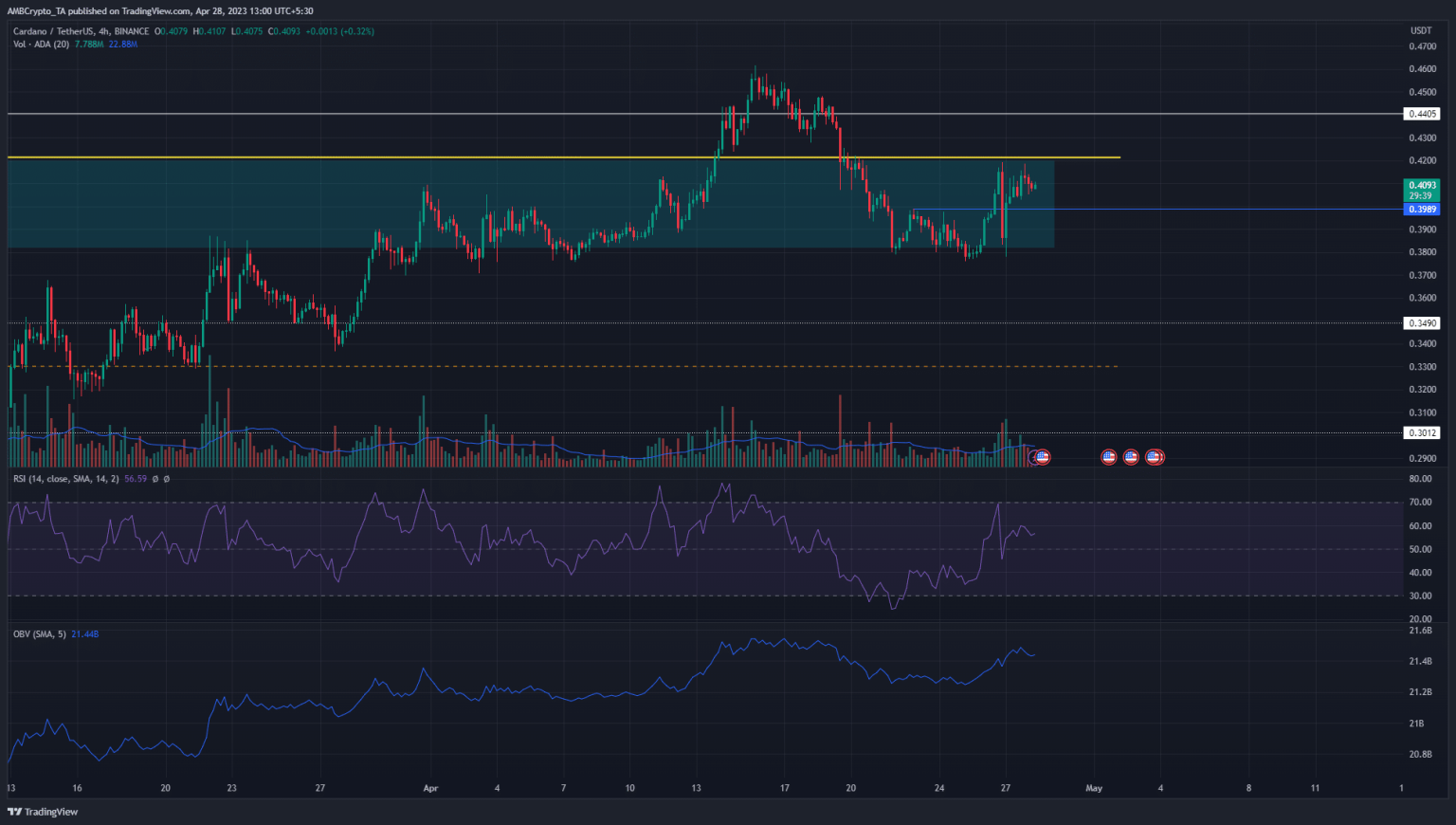Image resolution: width=1456 pixels, height=825 pixels.
Task: Click the purple event marker beside the first flag
Action: point(1034,457)
